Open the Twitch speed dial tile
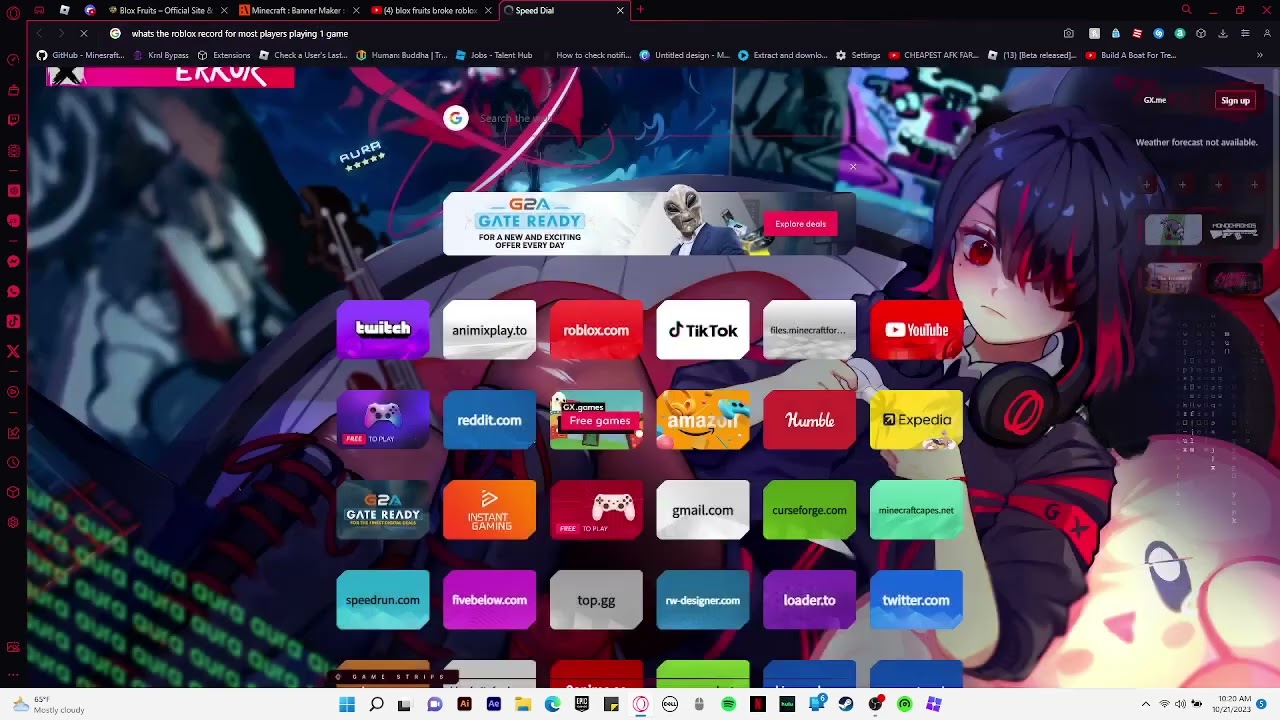Image resolution: width=1280 pixels, height=720 pixels. tap(383, 330)
